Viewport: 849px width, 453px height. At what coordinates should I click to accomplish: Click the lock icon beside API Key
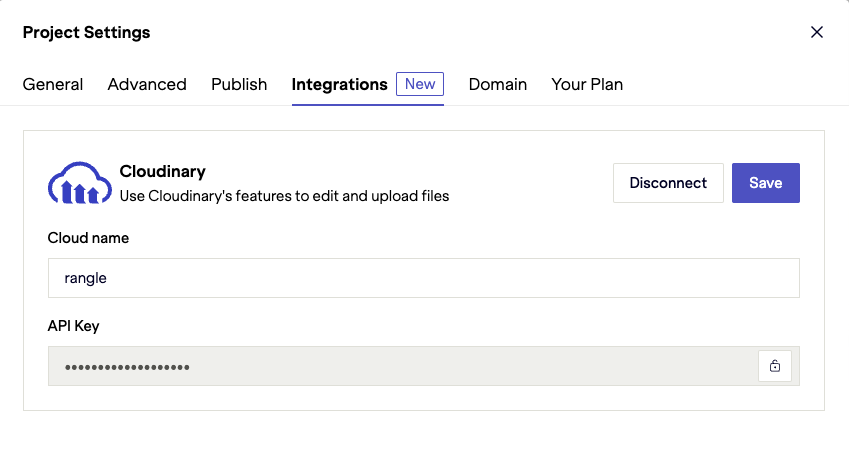tap(775, 366)
